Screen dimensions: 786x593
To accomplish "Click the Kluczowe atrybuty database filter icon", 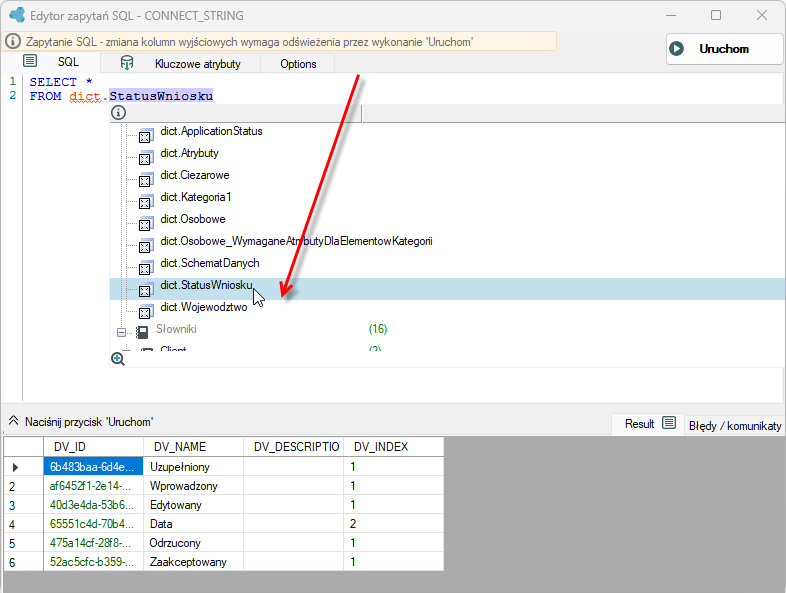I will click(x=127, y=63).
